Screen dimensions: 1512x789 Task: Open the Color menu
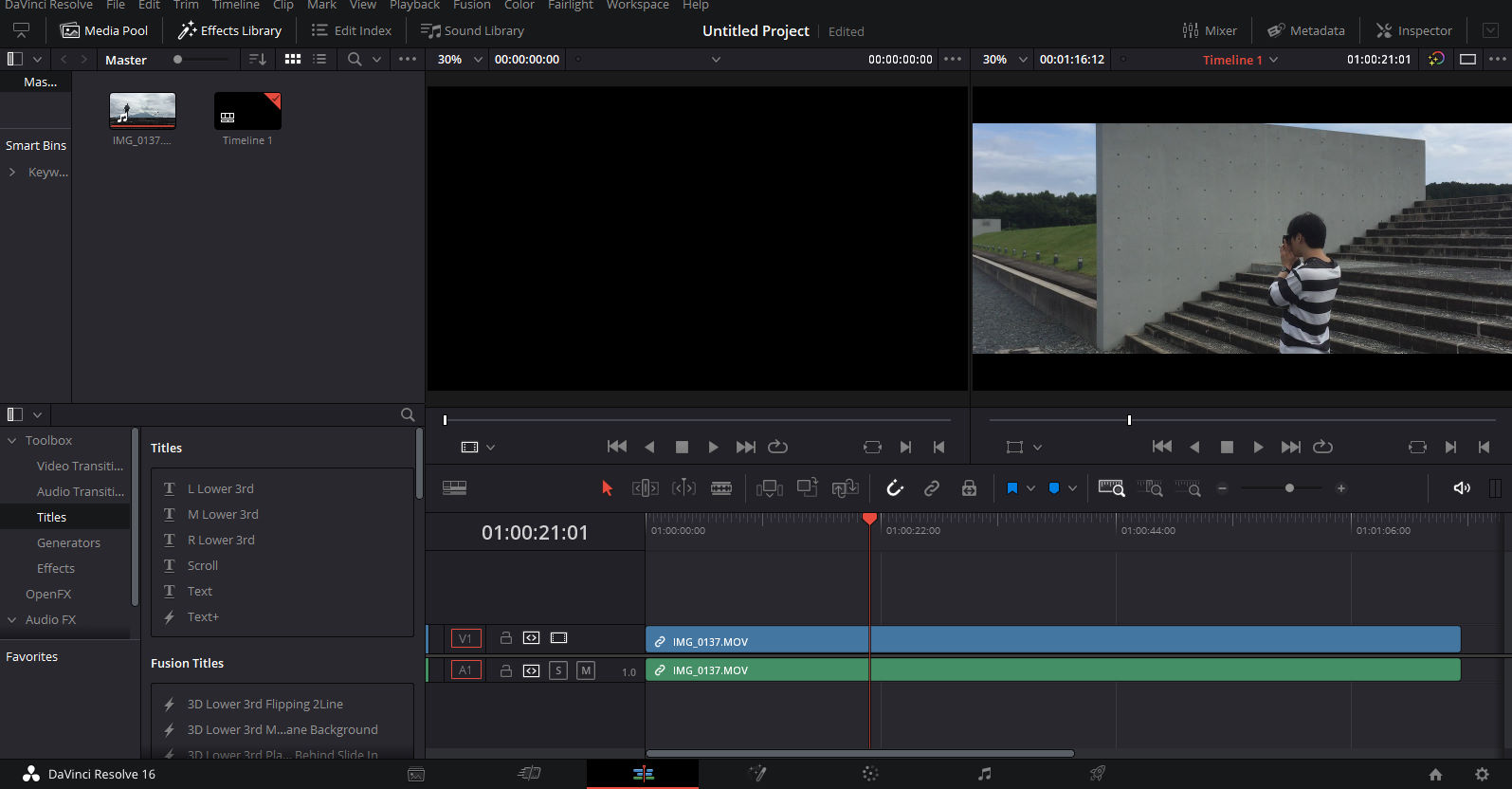coord(519,5)
